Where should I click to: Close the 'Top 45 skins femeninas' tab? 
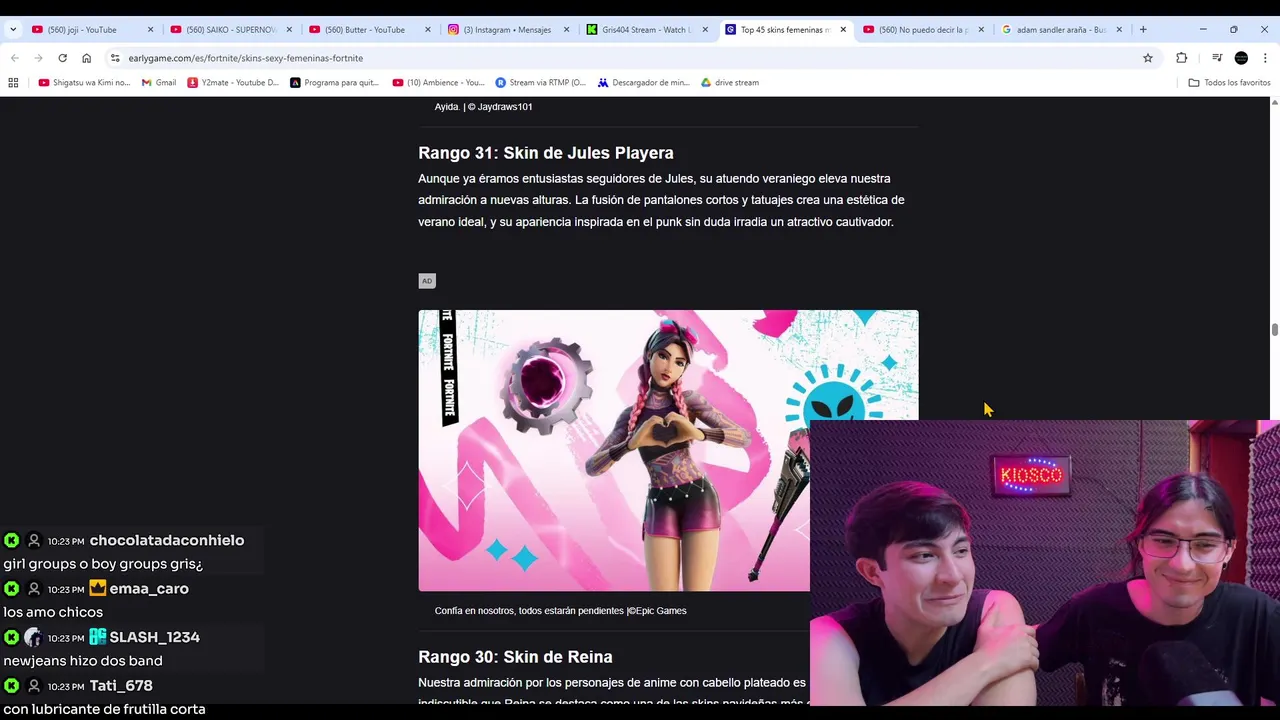tap(843, 30)
